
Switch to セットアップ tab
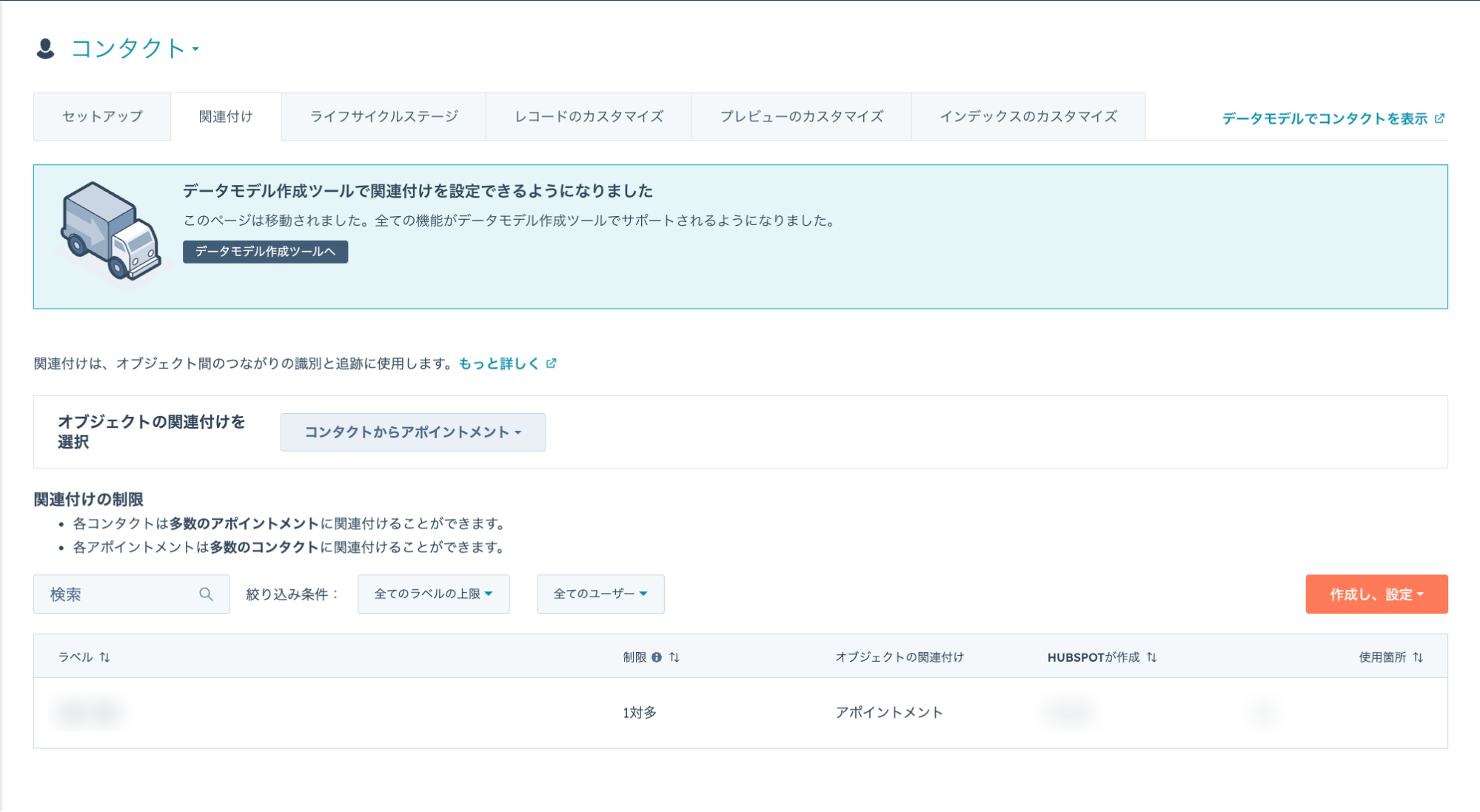pos(102,117)
